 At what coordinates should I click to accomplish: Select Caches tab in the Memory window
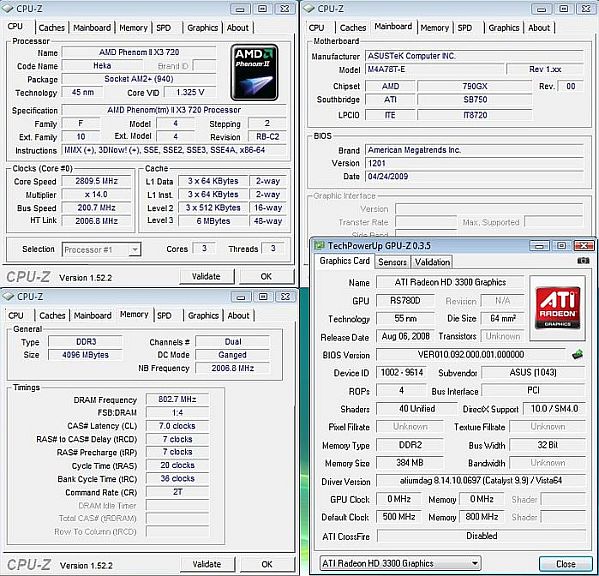click(x=52, y=316)
